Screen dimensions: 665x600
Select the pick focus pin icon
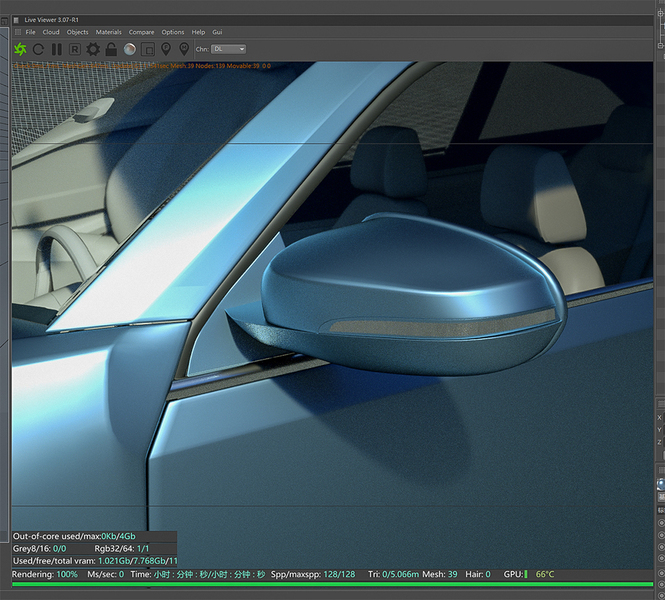tap(166, 49)
